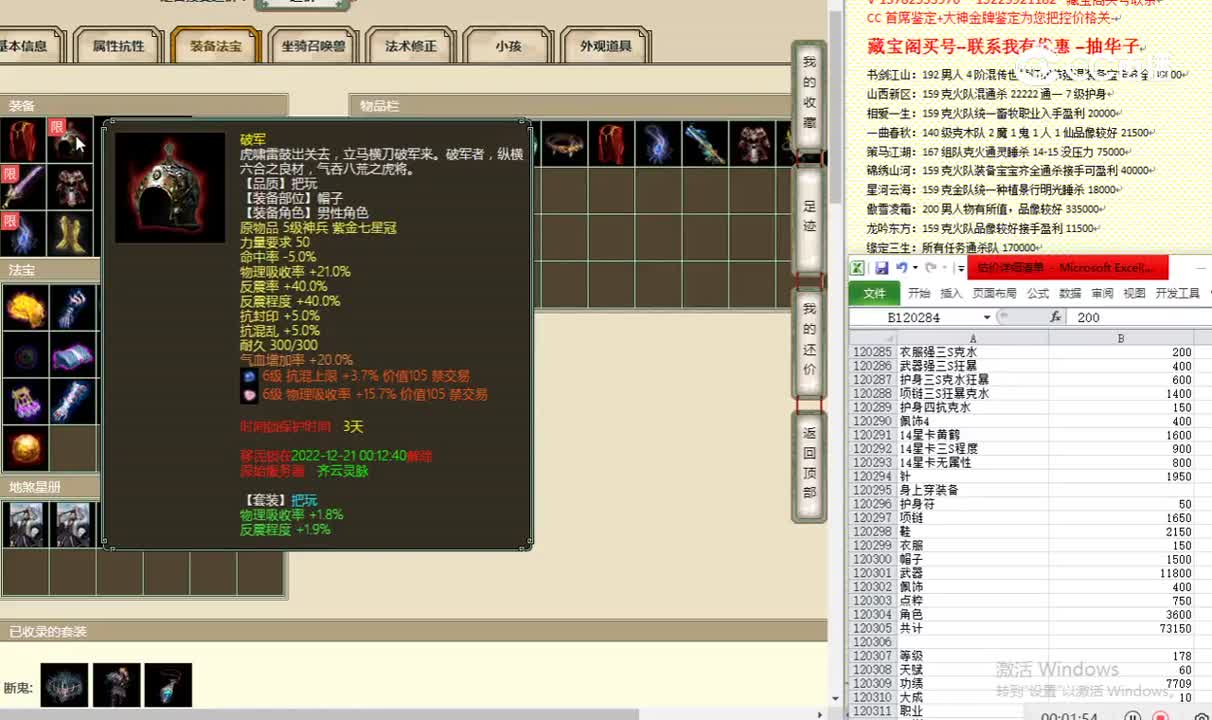The width and height of the screenshot is (1212, 720).
Task: Open Excel 视图 ribbon tab
Action: pos(1134,293)
